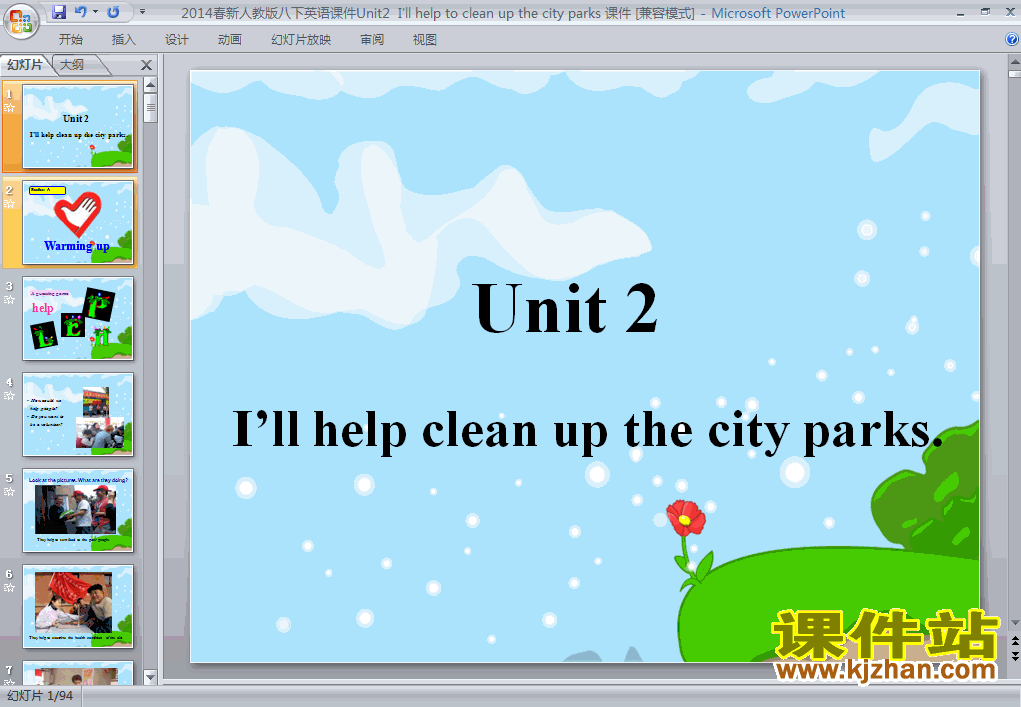The height and width of the screenshot is (707, 1021).
Task: Click animation star icon beside slide 3
Action: point(9,300)
